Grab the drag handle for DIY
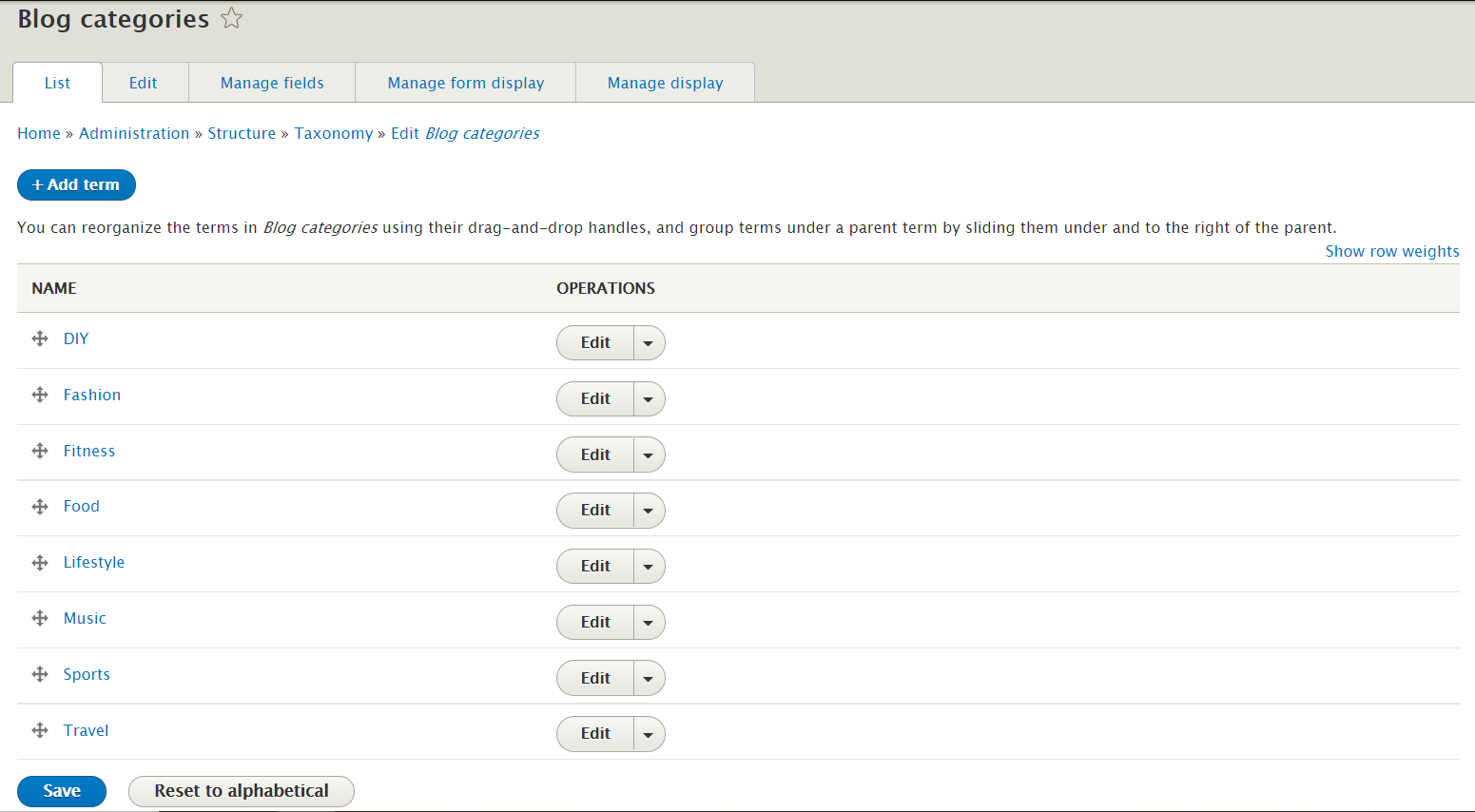Screen dimensions: 1475x812 click(x=40, y=338)
